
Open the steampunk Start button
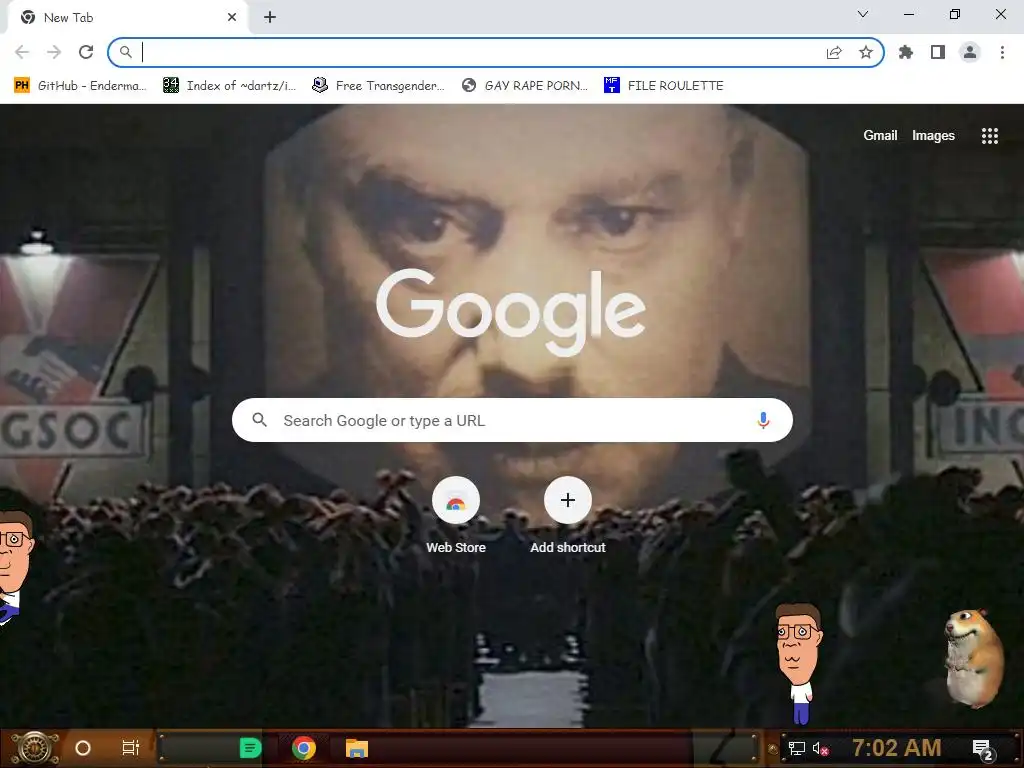pos(35,748)
